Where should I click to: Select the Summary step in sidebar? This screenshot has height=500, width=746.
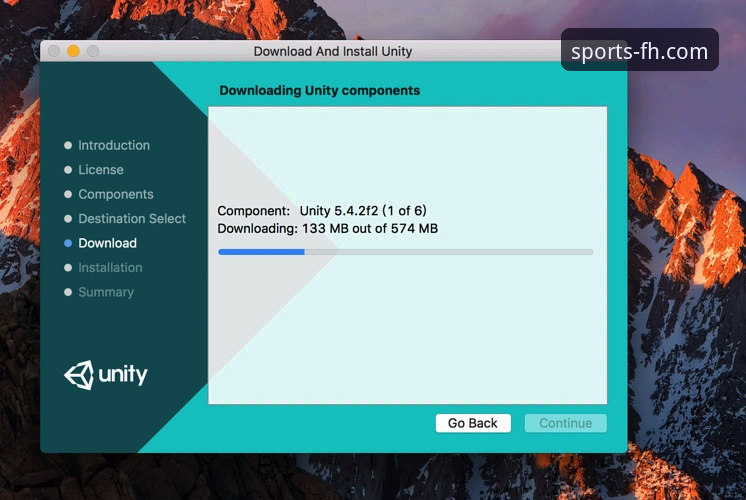(106, 292)
